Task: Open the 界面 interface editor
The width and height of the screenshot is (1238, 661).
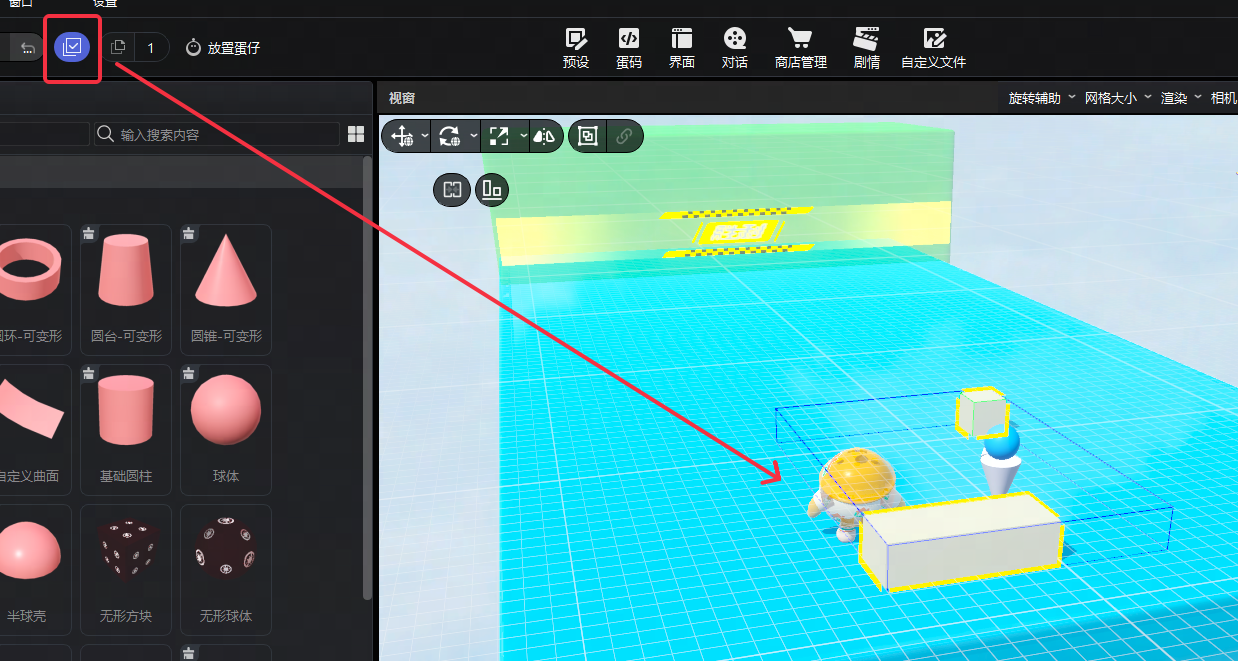Action: coord(682,48)
